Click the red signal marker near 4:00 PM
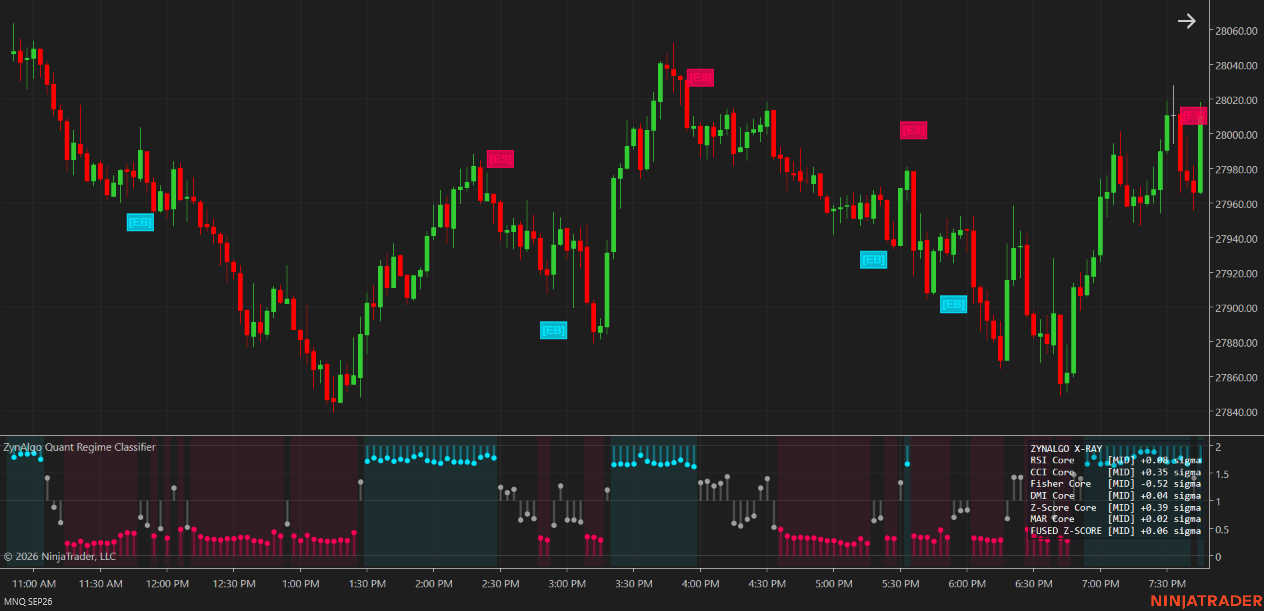Image resolution: width=1264 pixels, height=611 pixels. tap(700, 78)
